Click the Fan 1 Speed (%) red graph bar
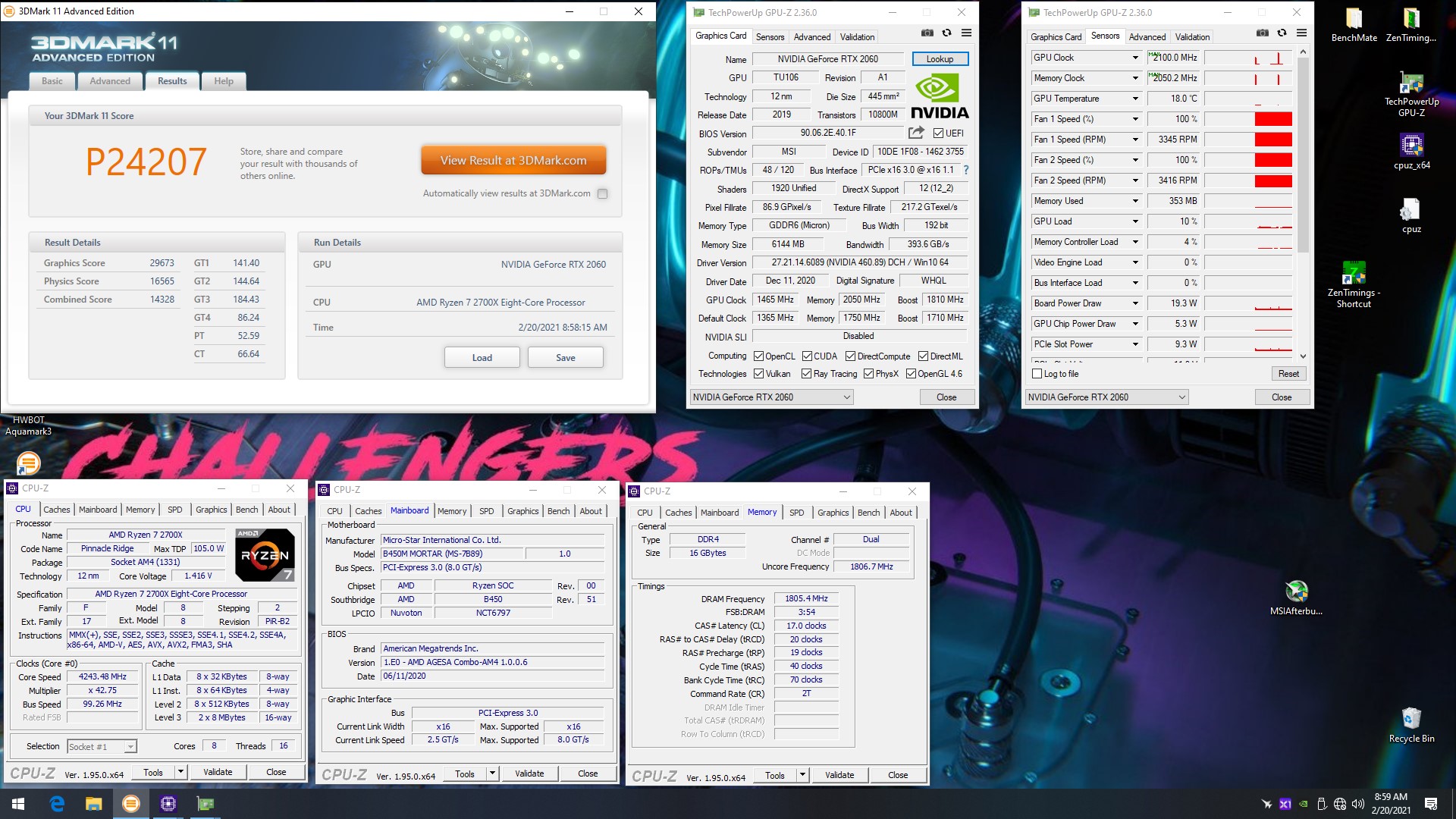 (x=1273, y=119)
